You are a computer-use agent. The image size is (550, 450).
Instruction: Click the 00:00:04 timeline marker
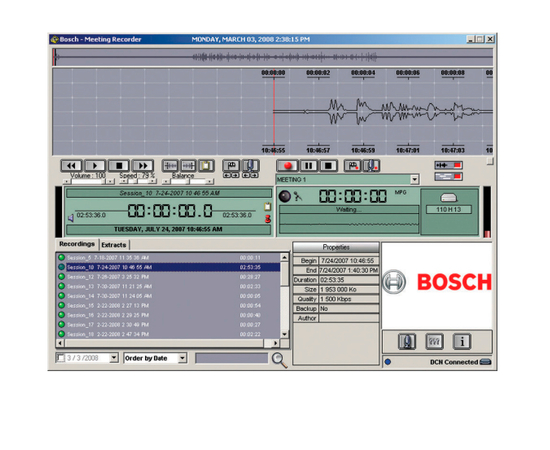(x=363, y=73)
